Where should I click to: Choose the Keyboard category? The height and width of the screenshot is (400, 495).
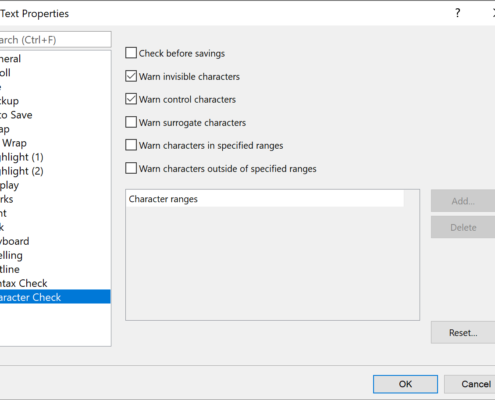(55, 241)
